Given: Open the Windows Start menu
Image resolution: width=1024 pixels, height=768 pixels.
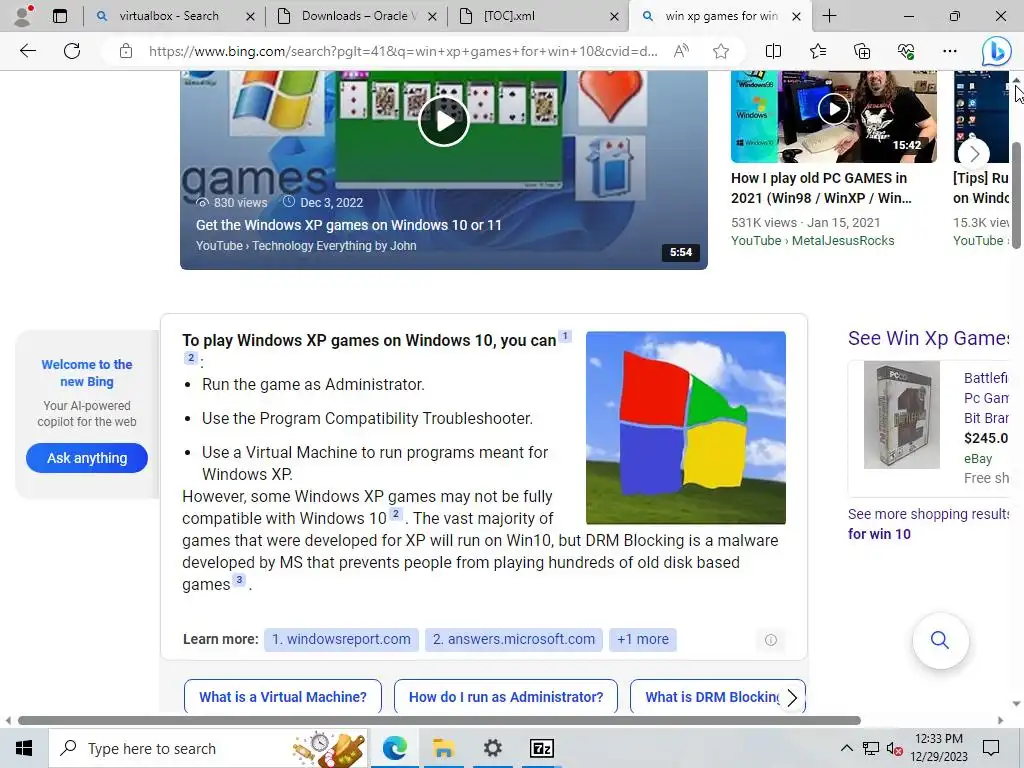Looking at the screenshot, I should [x=24, y=748].
